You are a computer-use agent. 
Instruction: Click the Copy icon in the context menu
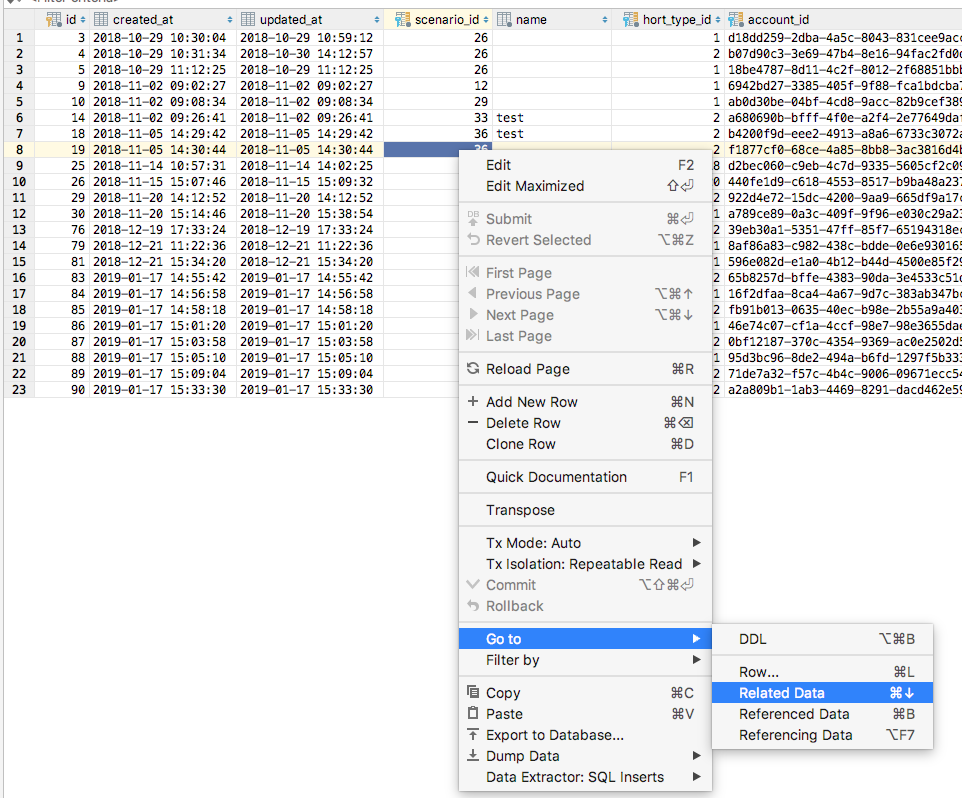(472, 692)
